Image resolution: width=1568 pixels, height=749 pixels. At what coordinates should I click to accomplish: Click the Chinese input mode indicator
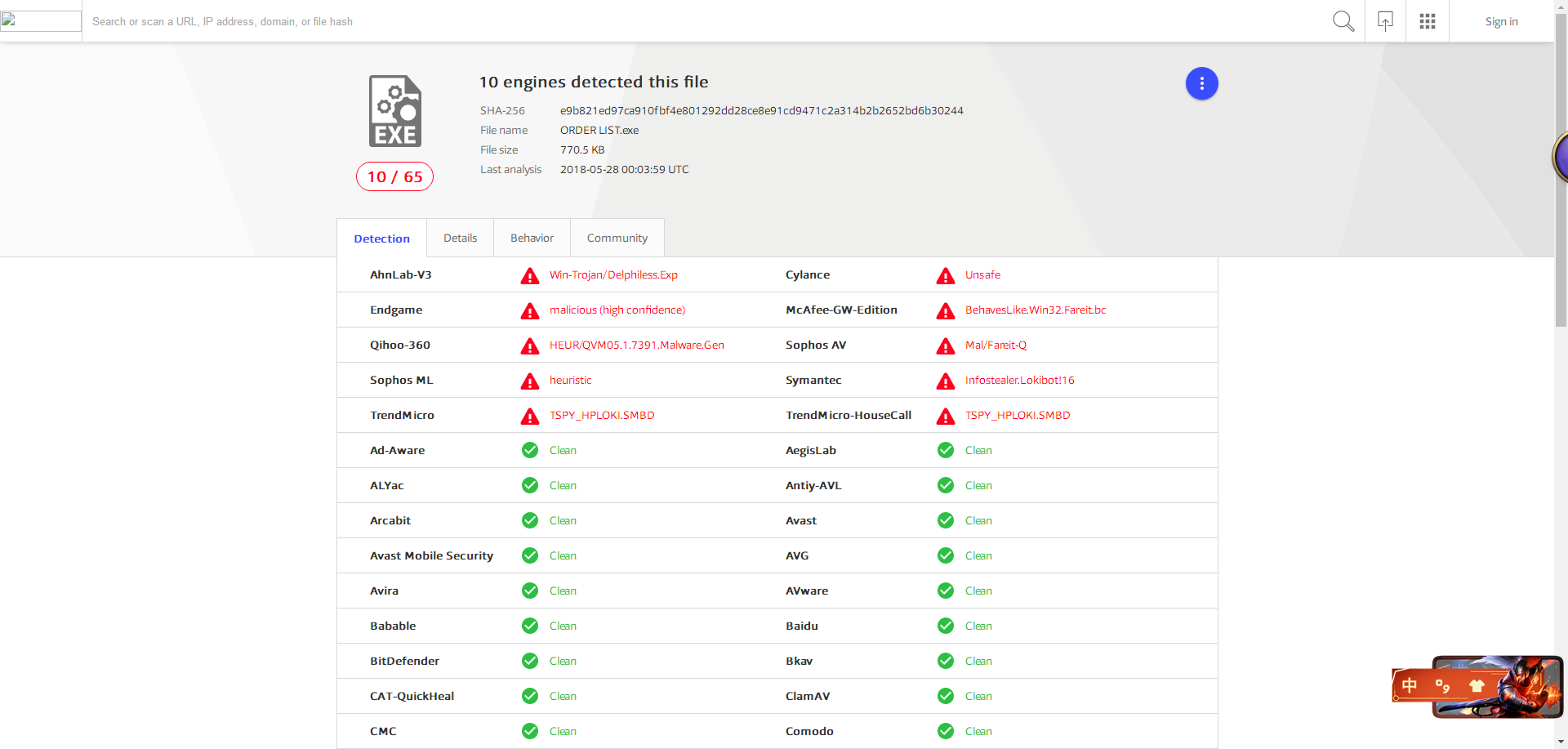1410,685
